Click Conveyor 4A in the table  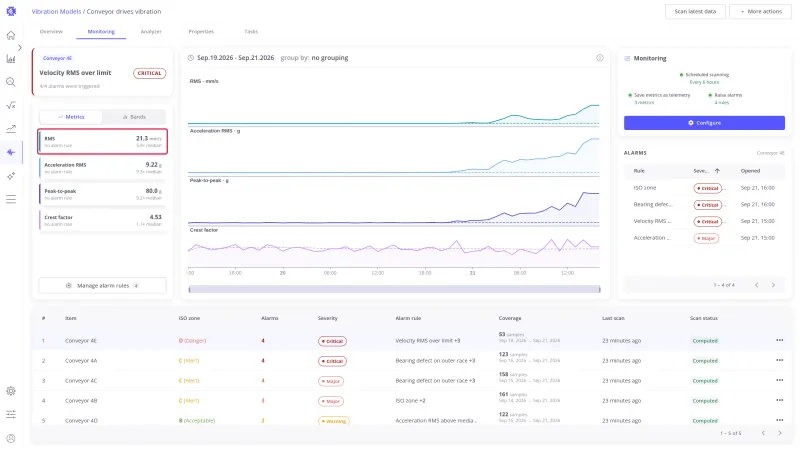point(81,360)
